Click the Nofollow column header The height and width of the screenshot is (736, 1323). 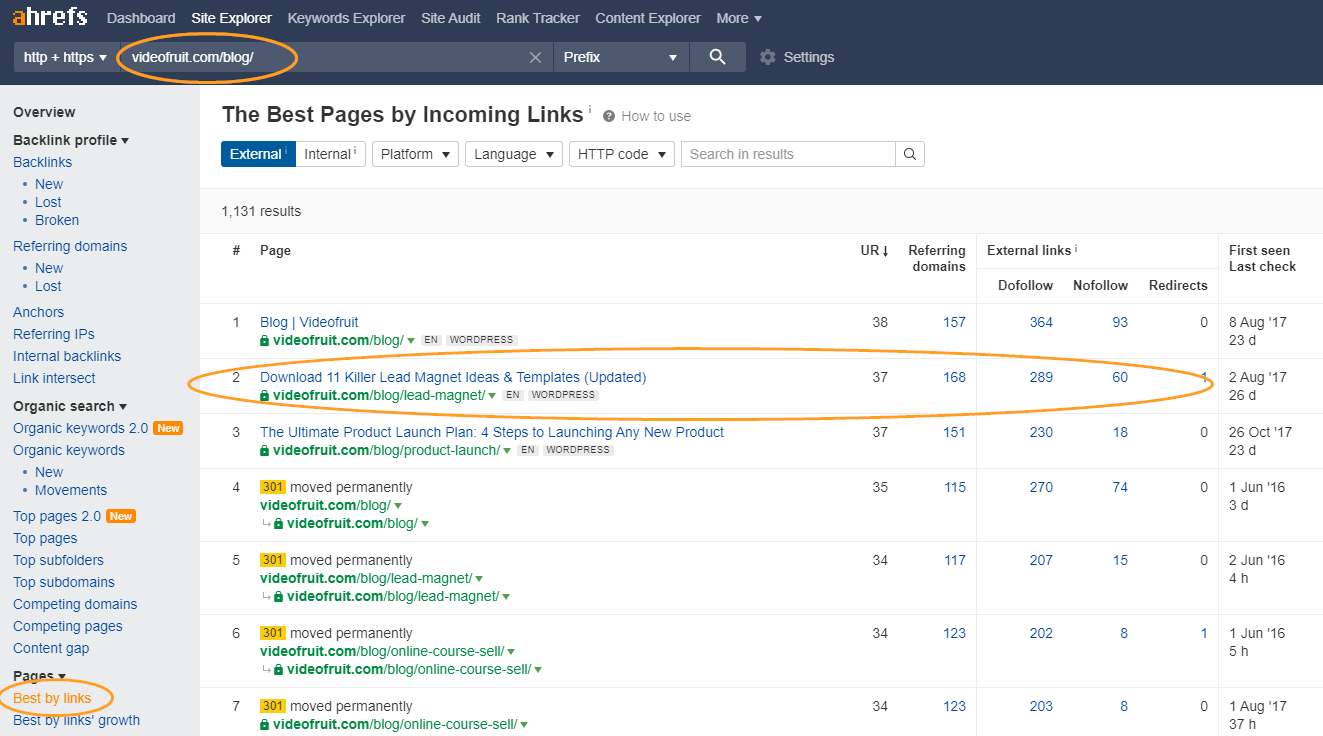coord(1100,285)
